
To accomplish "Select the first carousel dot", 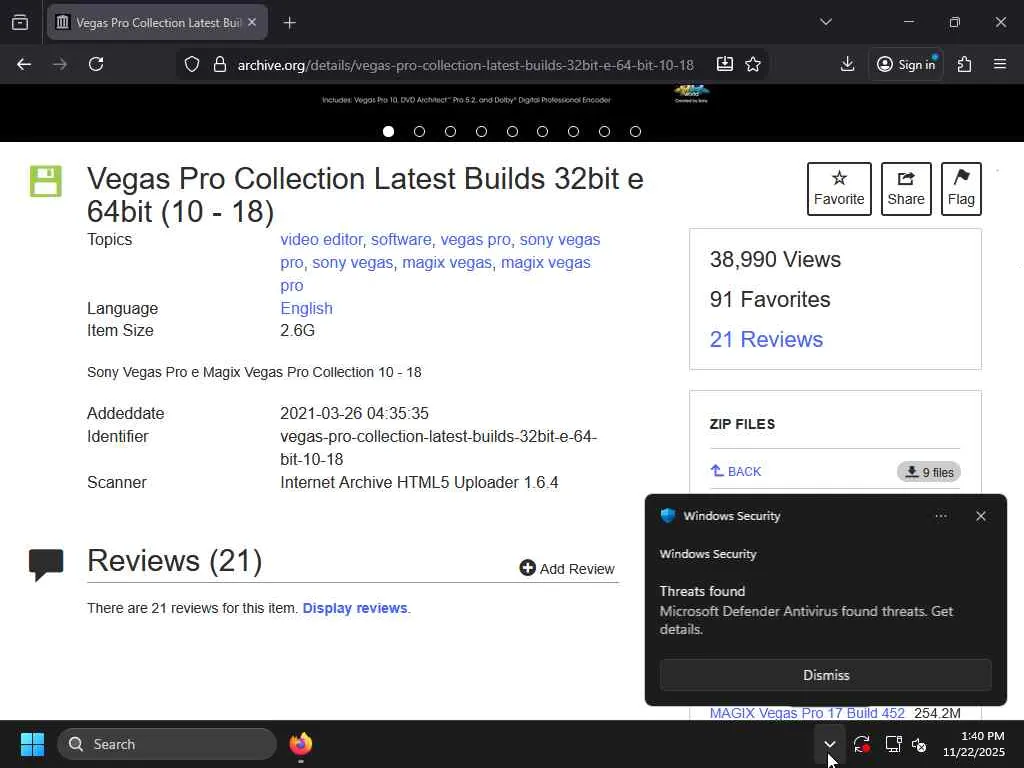I will tap(389, 131).
